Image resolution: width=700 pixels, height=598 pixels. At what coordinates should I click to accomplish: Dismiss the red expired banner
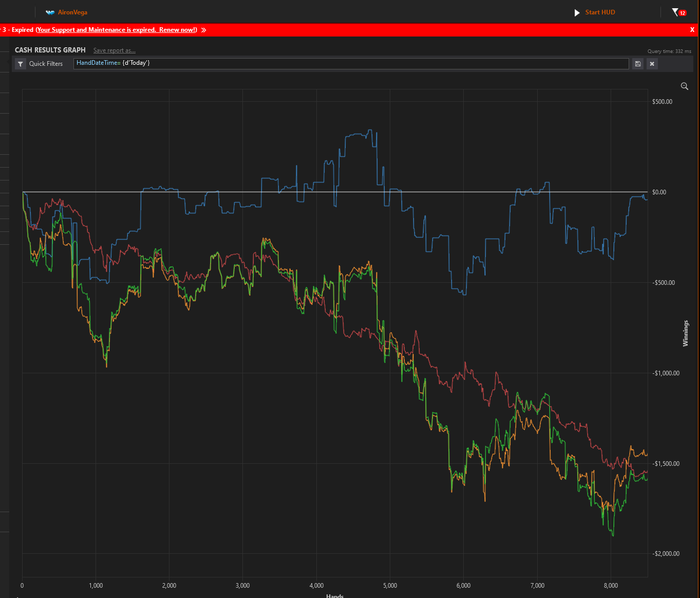pos(692,30)
